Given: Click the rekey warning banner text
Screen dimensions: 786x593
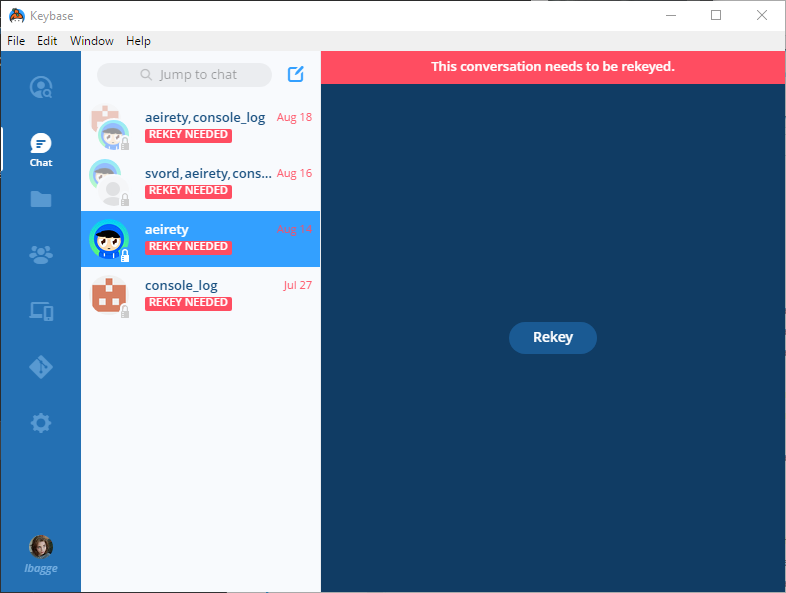Looking at the screenshot, I should 552,67.
